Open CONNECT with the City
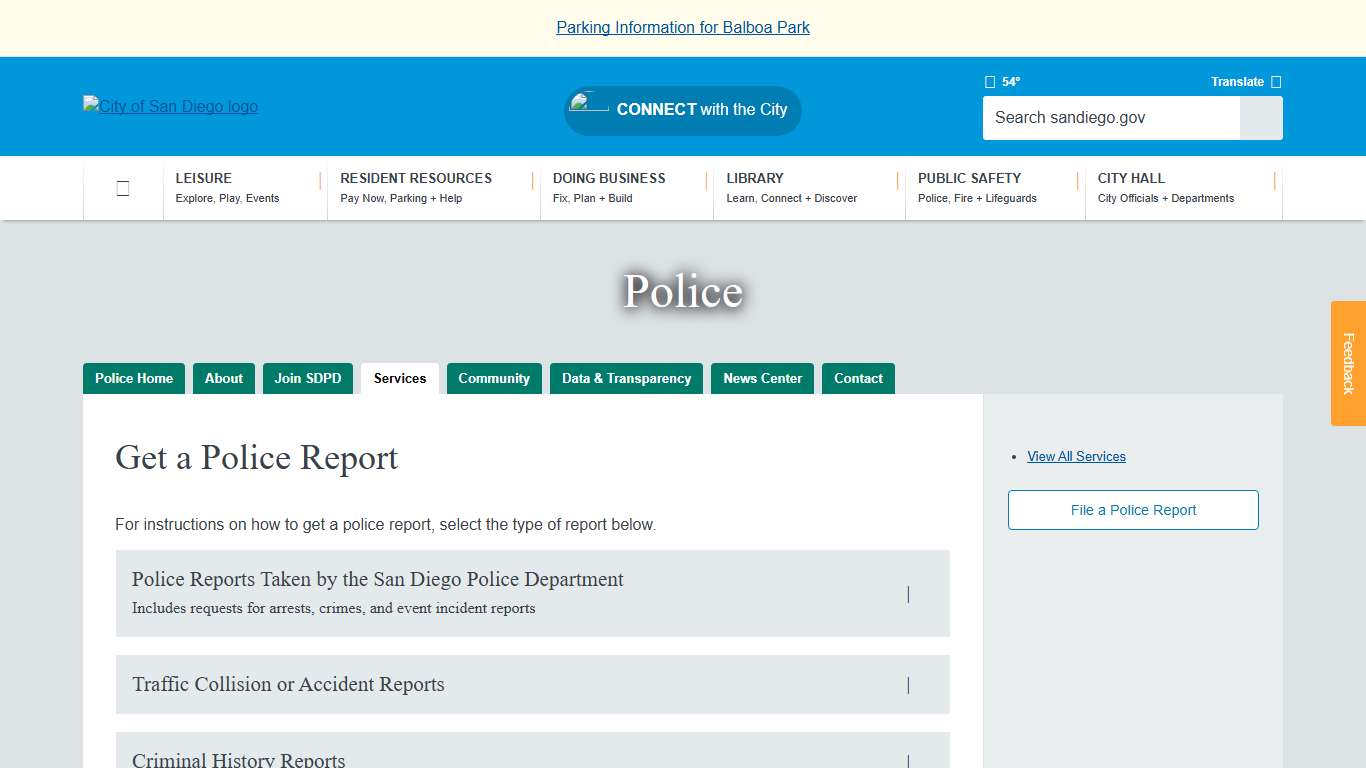This screenshot has height=768, width=1366. (682, 110)
